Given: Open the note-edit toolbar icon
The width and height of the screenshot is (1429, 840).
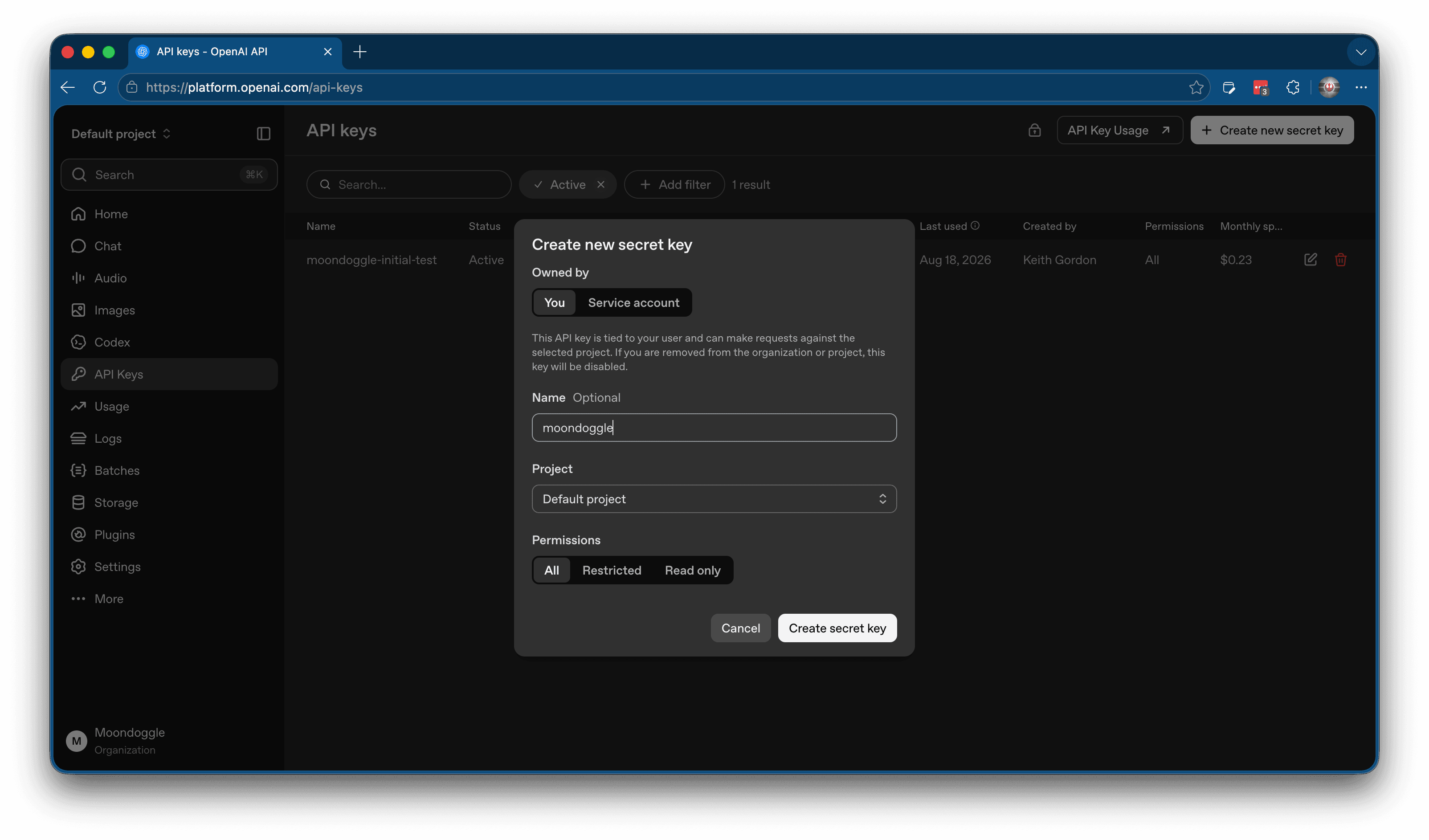Looking at the screenshot, I should click(x=1228, y=87).
